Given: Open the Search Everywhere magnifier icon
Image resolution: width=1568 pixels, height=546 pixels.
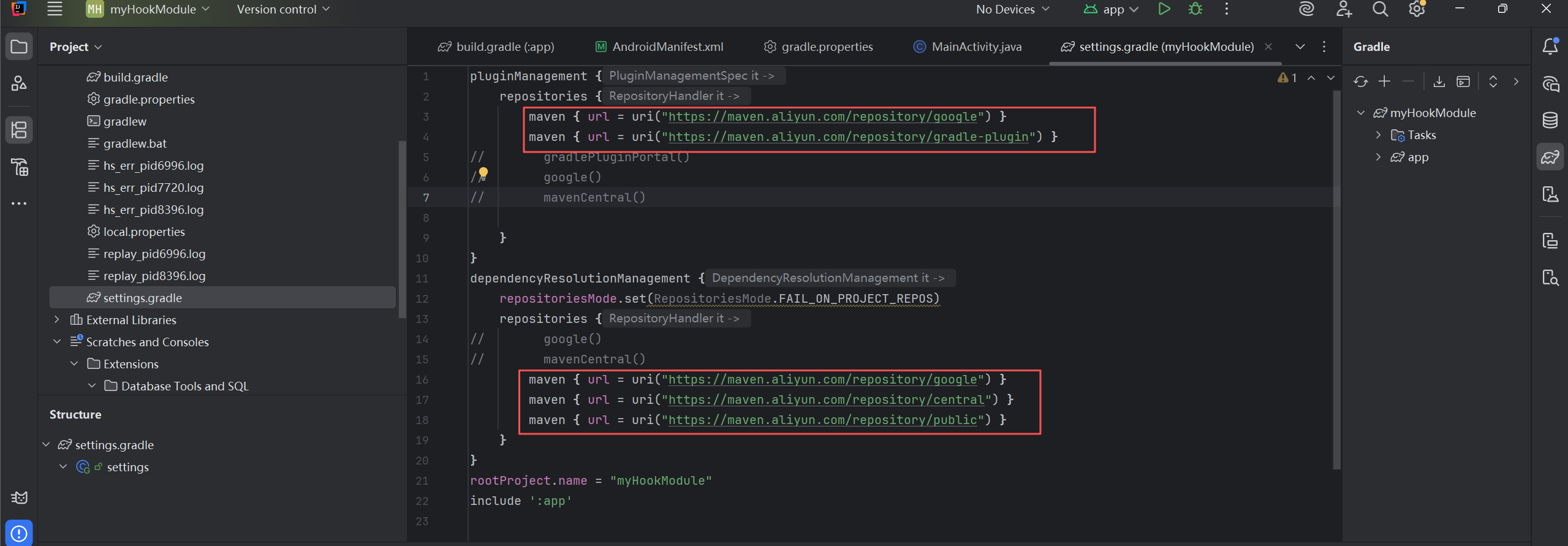Looking at the screenshot, I should click(1380, 9).
